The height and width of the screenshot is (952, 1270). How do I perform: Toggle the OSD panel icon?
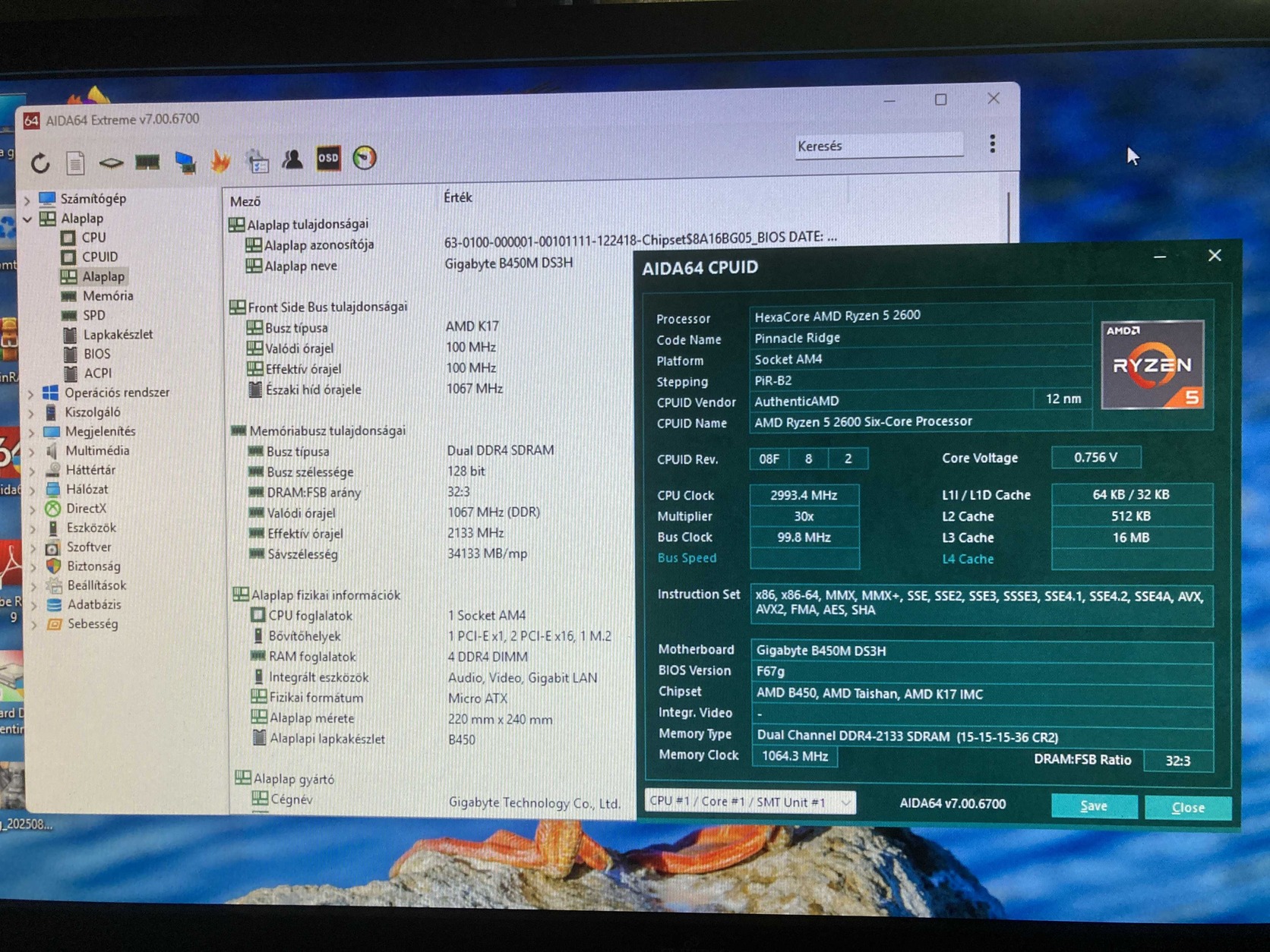(x=328, y=158)
